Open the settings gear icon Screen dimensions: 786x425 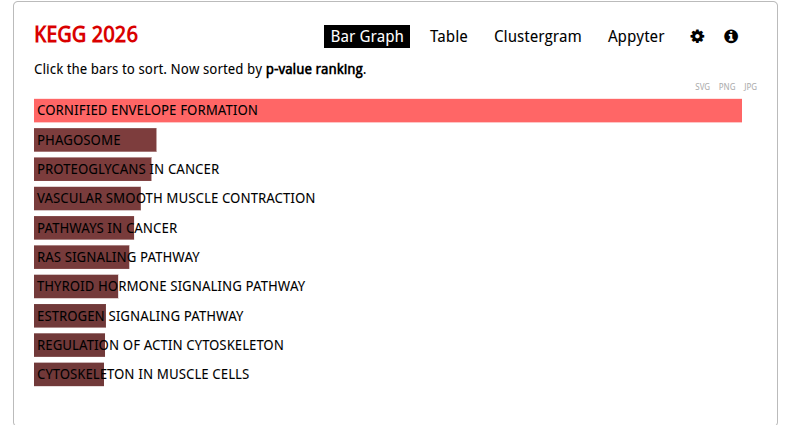(697, 36)
